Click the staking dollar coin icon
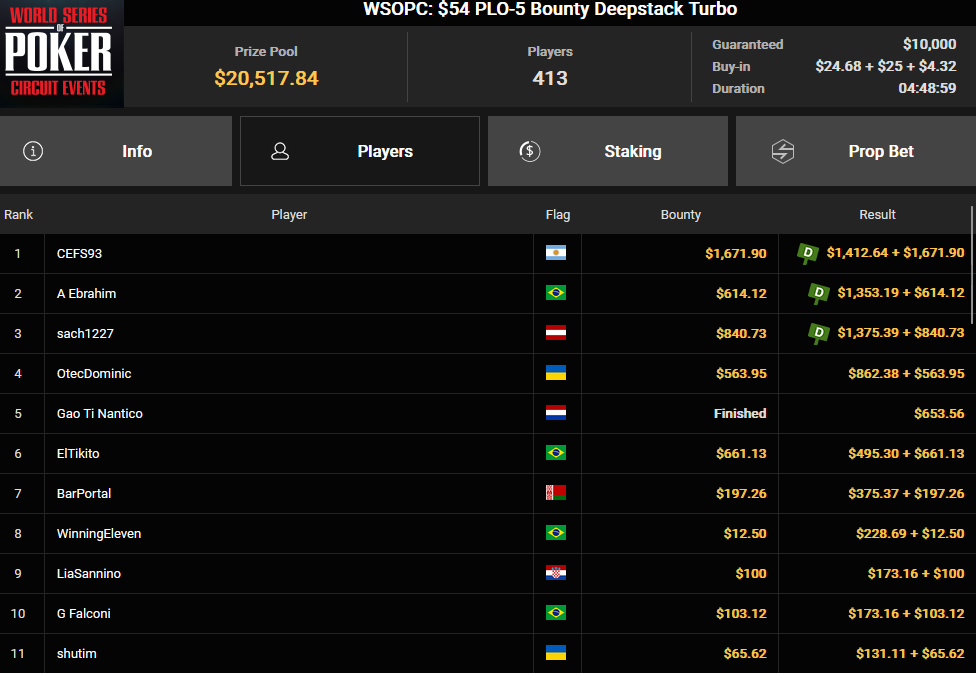The image size is (976, 673). click(530, 151)
